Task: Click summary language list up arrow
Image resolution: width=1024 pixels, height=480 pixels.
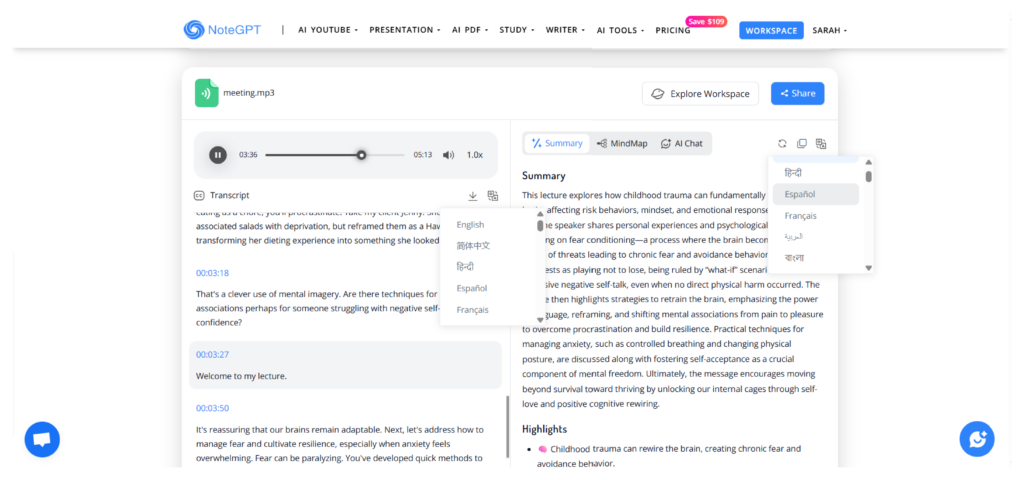Action: (x=869, y=162)
